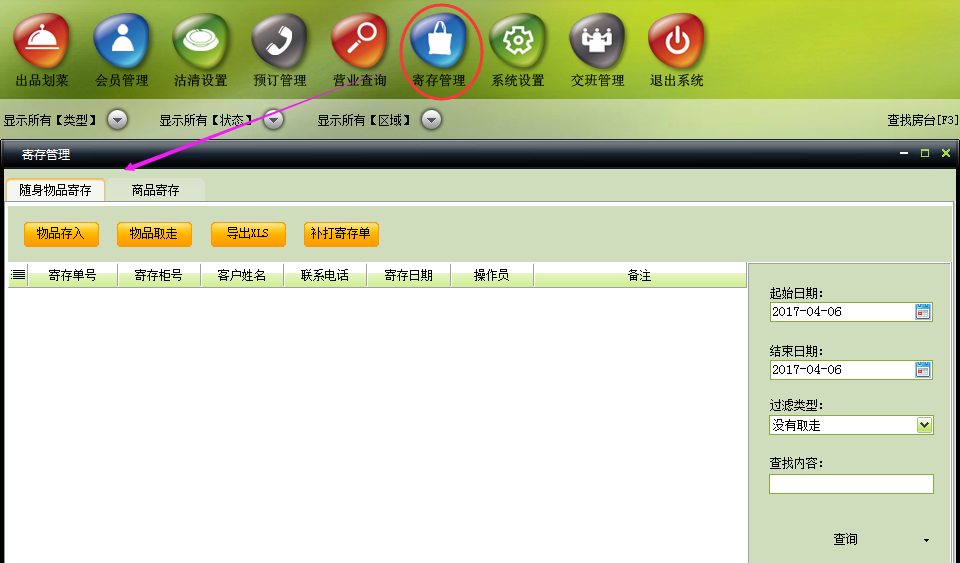
Task: Sort by 操作员 column header
Action: coord(492,275)
